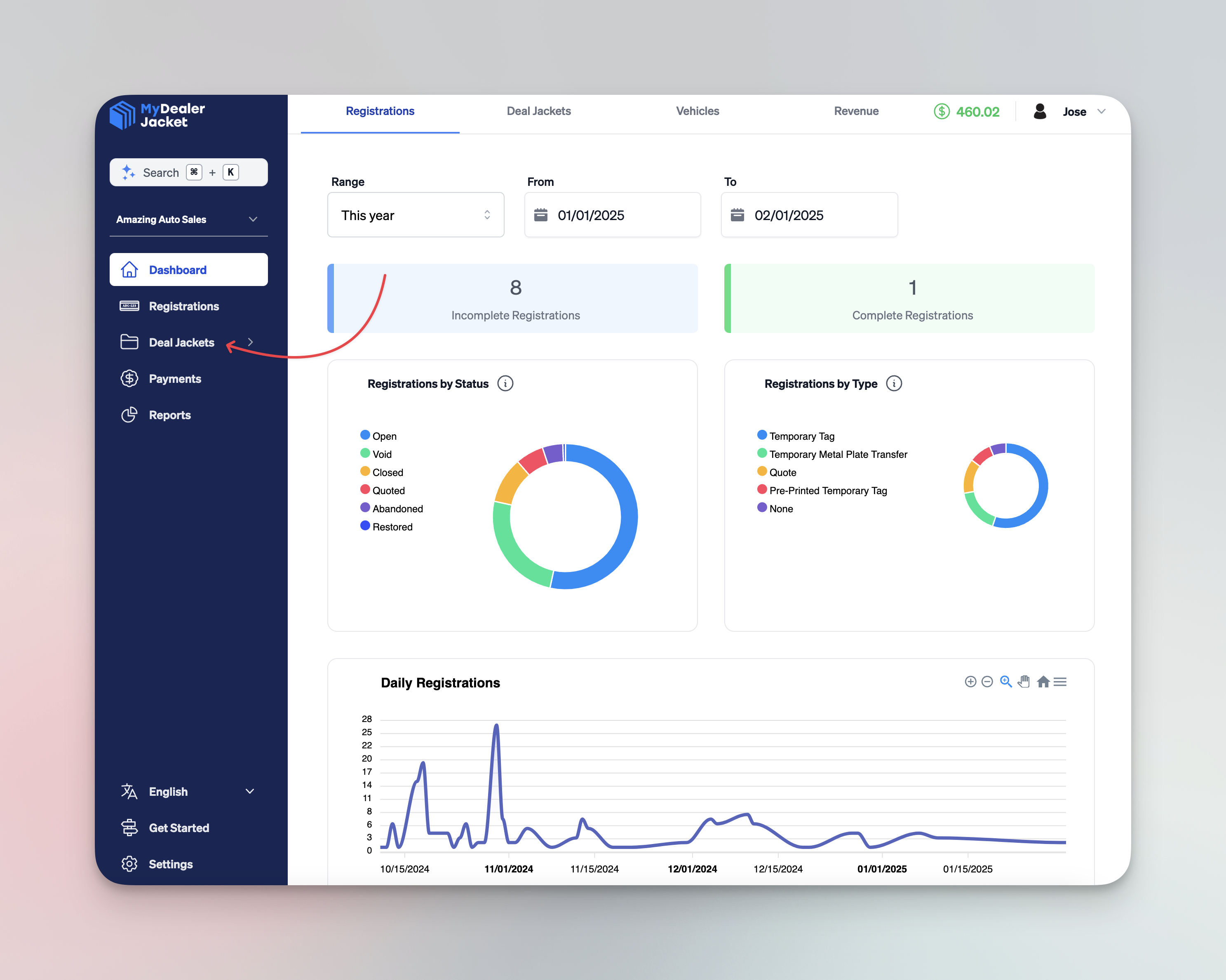Click the chart zoom-in plus icon
This screenshot has width=1226, height=980.
click(970, 682)
